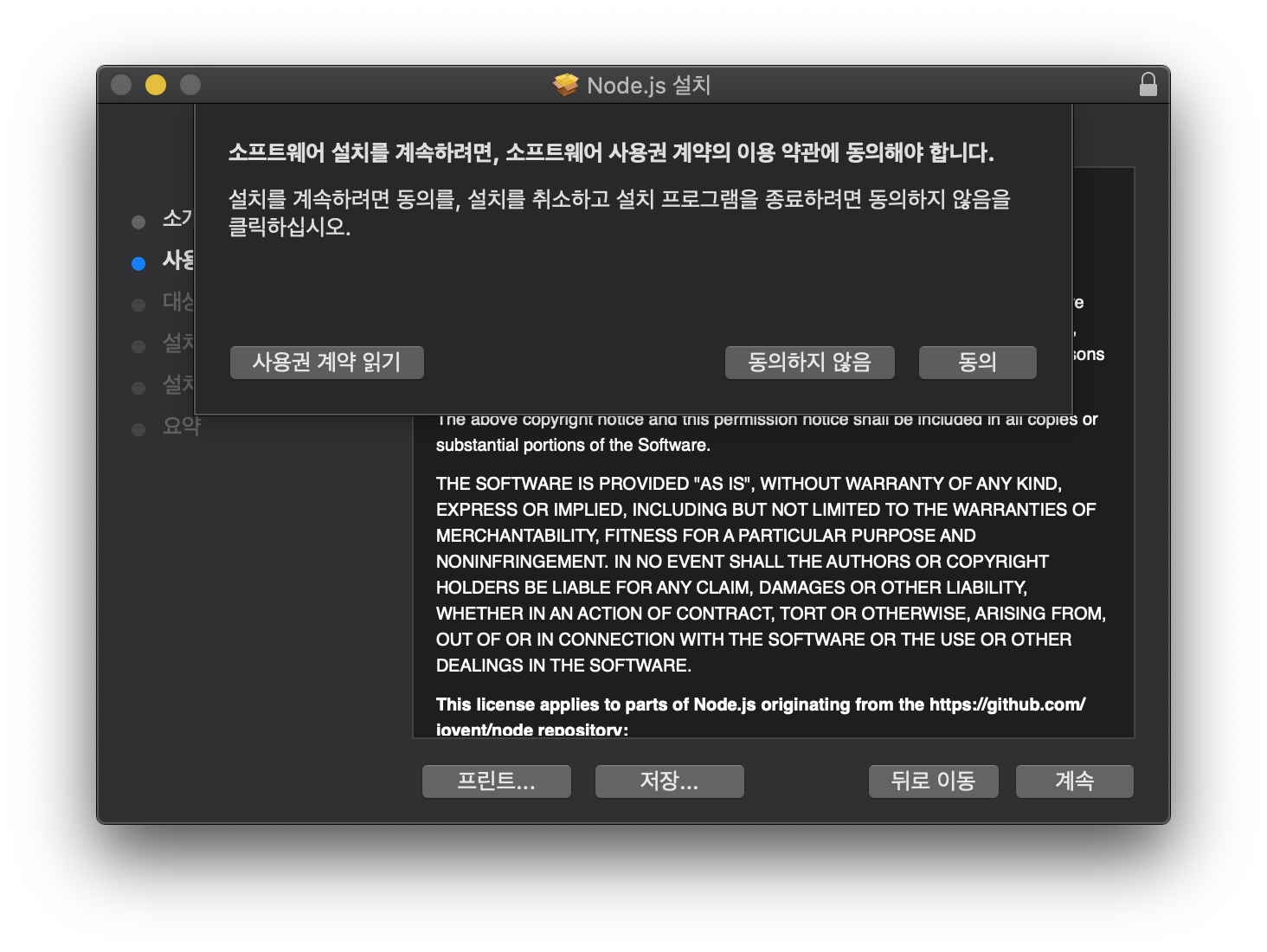This screenshot has height=952, width=1267.
Task: Click the 클릭하십시오 instruction line in the sheet
Action: pyautogui.click(x=289, y=228)
